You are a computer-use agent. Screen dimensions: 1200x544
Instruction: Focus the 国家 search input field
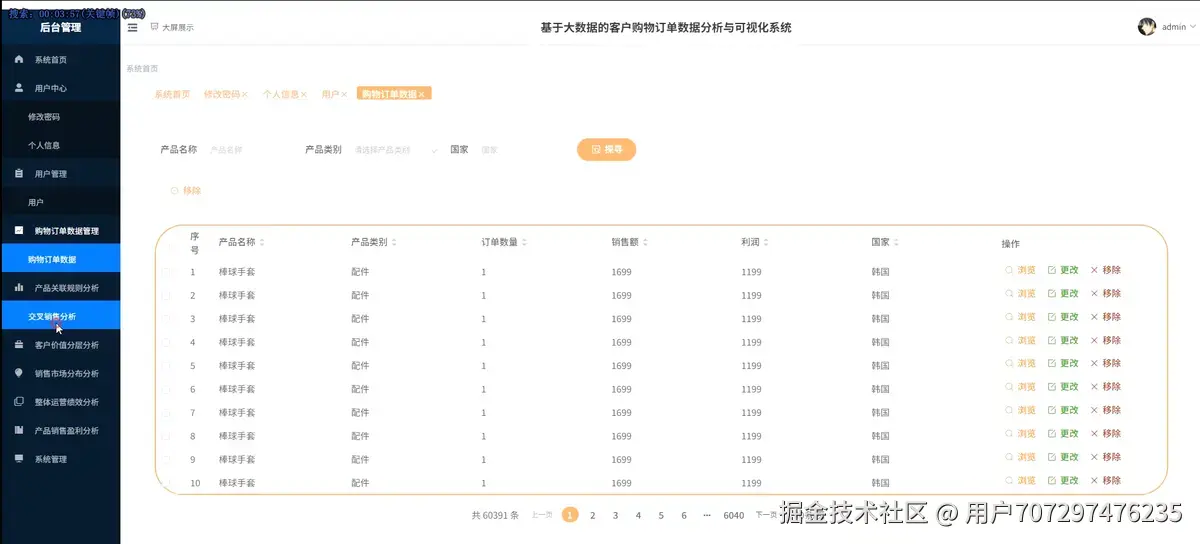point(518,150)
